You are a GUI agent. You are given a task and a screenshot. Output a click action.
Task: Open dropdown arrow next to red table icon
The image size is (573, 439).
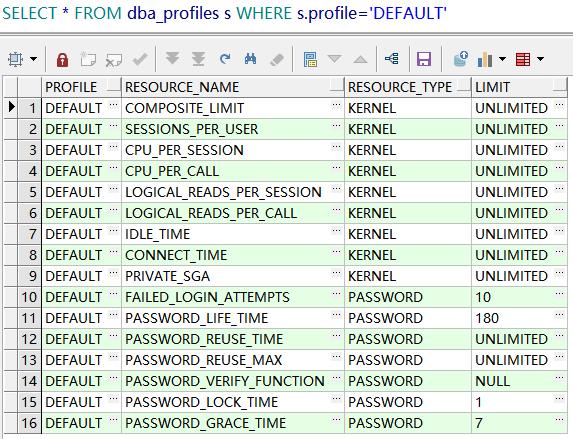(540, 59)
